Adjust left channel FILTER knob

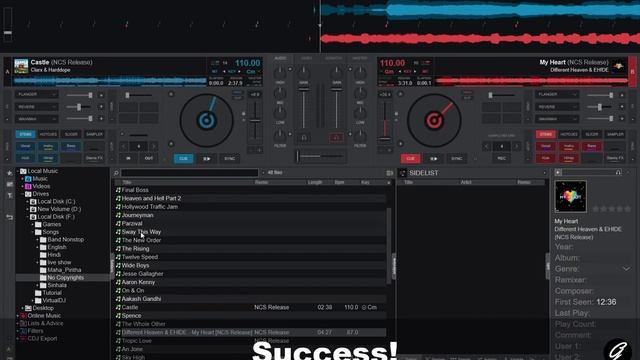pyautogui.click(x=280, y=136)
